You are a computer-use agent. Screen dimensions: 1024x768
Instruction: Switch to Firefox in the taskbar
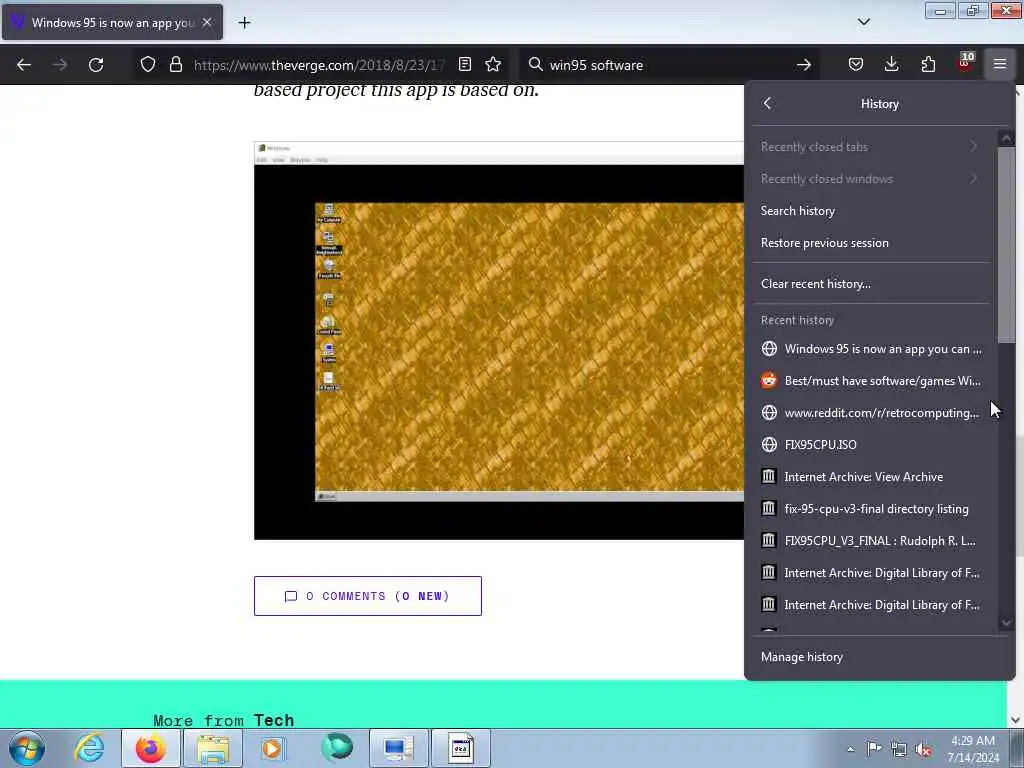(151, 748)
